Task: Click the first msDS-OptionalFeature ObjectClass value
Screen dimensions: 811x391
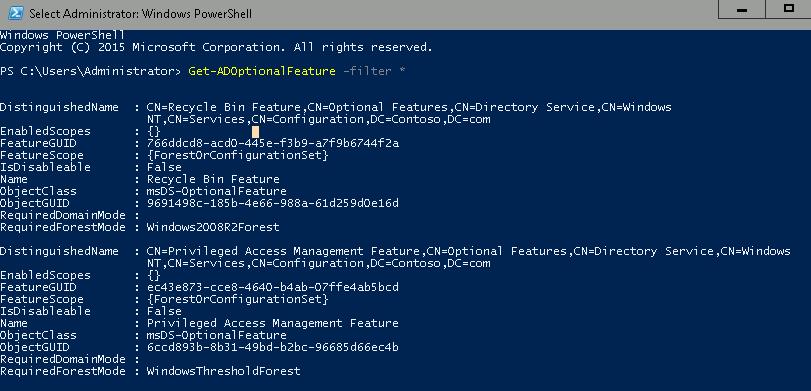Action: (217, 191)
